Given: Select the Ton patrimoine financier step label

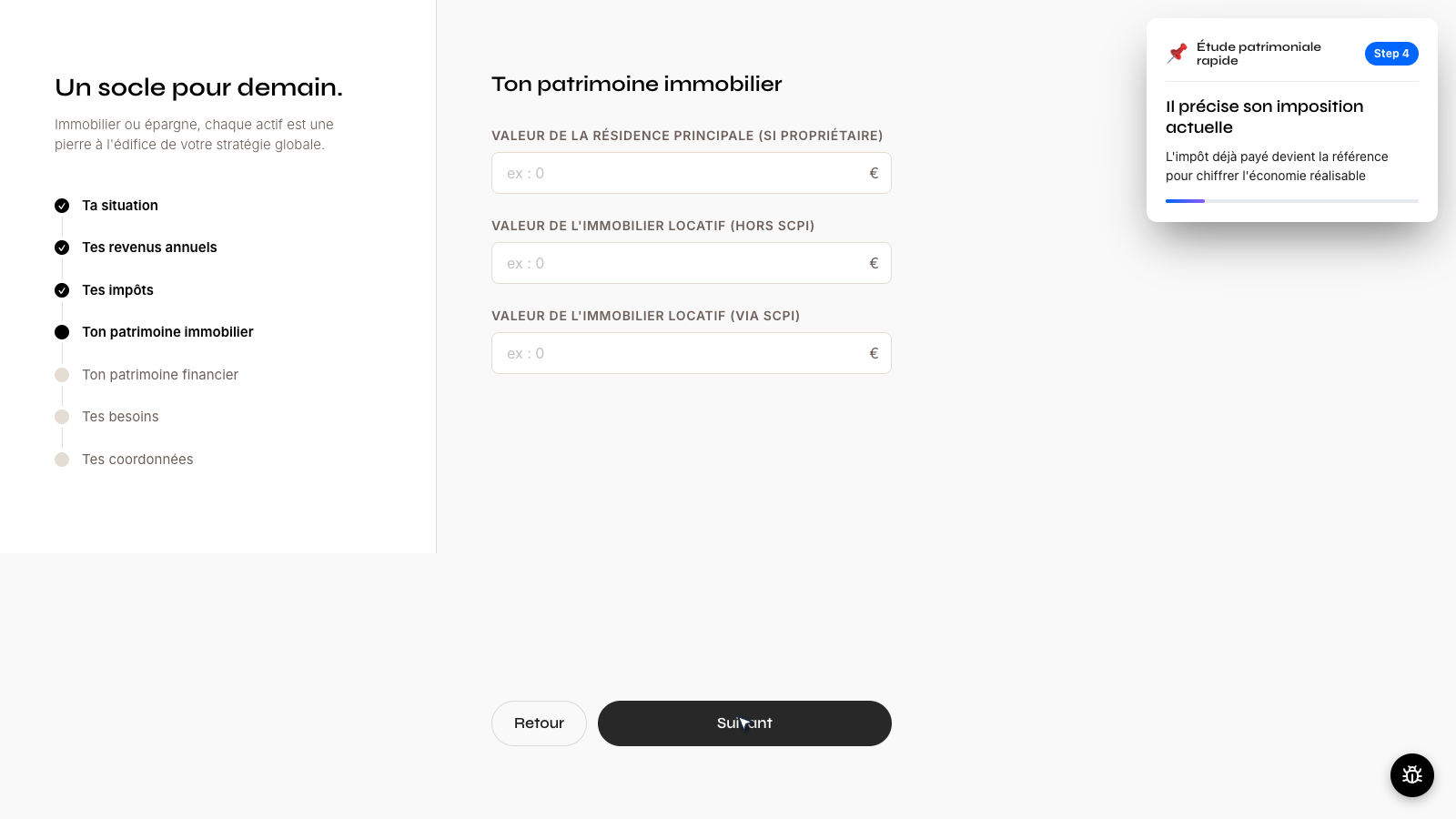Looking at the screenshot, I should [x=160, y=375].
